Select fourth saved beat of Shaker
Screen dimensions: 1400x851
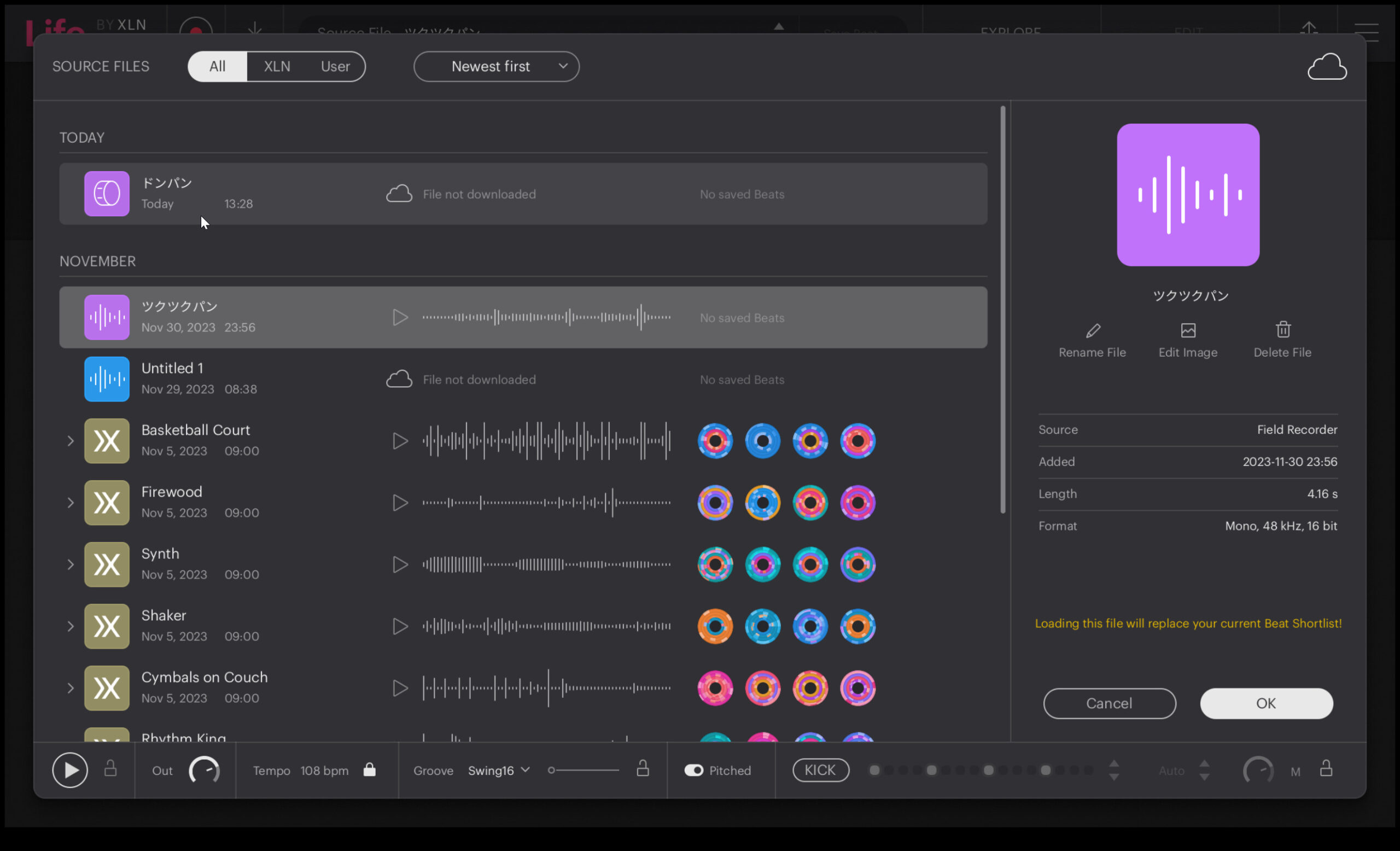click(x=858, y=626)
